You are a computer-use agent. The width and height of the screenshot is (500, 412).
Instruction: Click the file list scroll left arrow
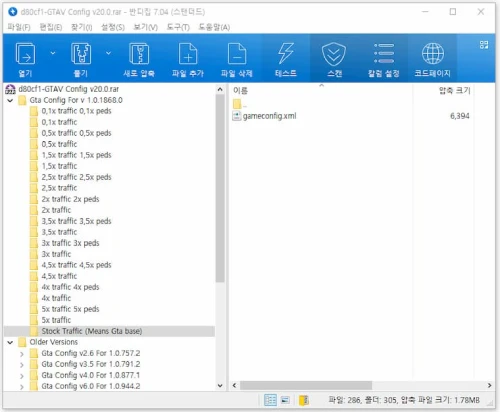pos(234,385)
